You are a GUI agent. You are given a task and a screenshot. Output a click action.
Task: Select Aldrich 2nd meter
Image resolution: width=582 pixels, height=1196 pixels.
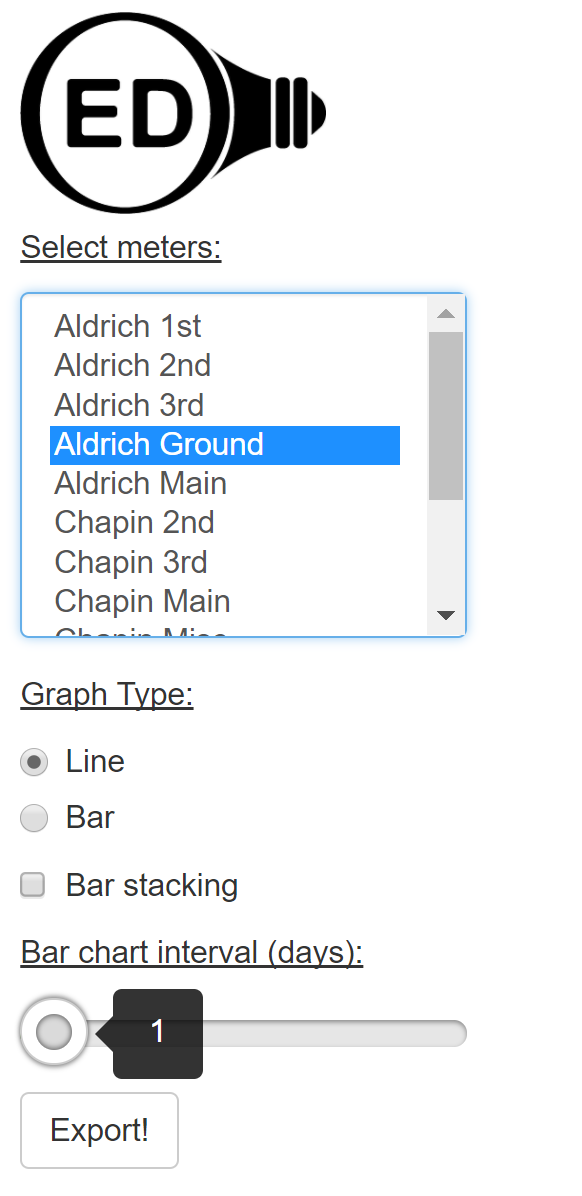pos(132,366)
